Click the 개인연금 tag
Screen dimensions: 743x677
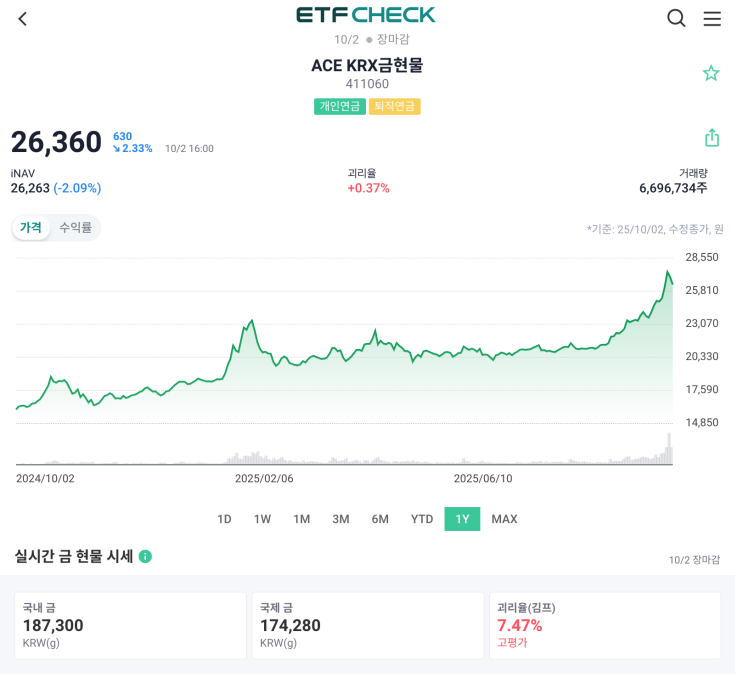click(x=339, y=106)
